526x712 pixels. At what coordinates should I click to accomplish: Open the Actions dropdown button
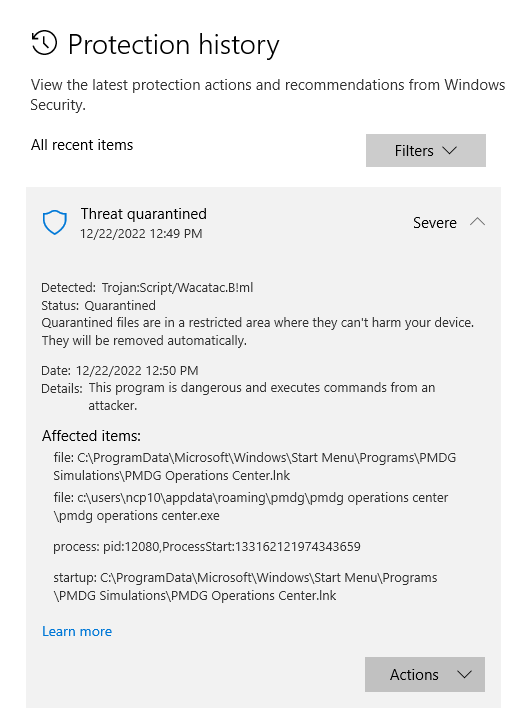pos(425,674)
